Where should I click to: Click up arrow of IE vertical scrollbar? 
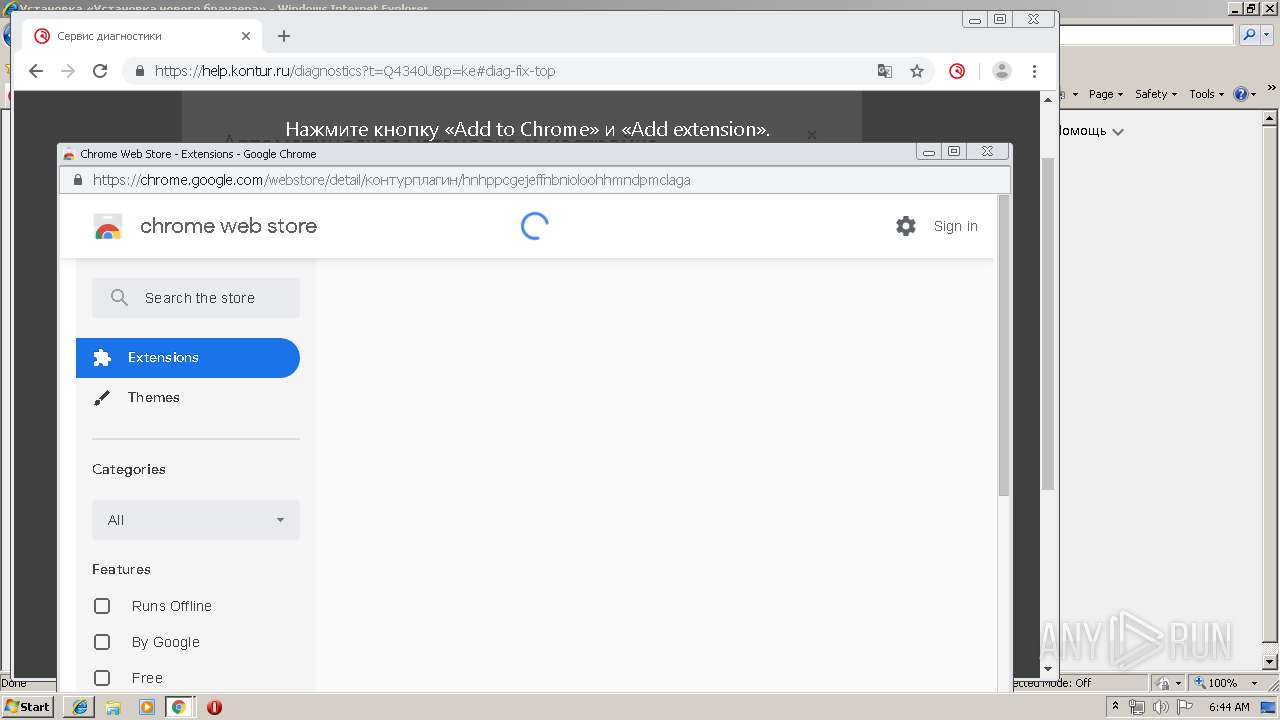tap(1270, 116)
